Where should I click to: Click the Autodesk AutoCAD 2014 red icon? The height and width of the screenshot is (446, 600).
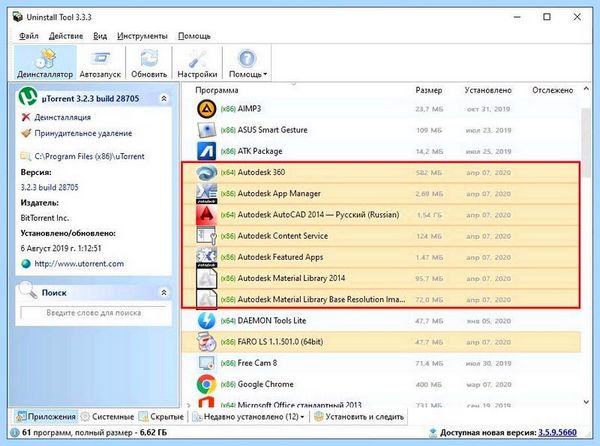(x=207, y=215)
